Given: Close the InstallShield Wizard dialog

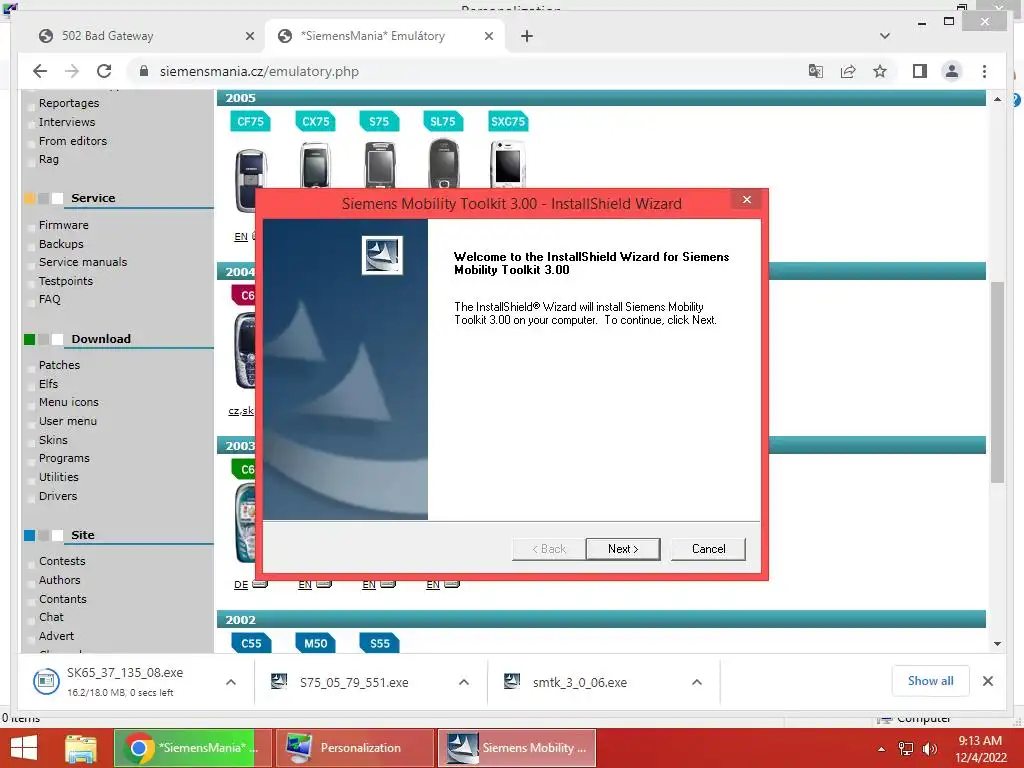Looking at the screenshot, I should click(x=746, y=200).
